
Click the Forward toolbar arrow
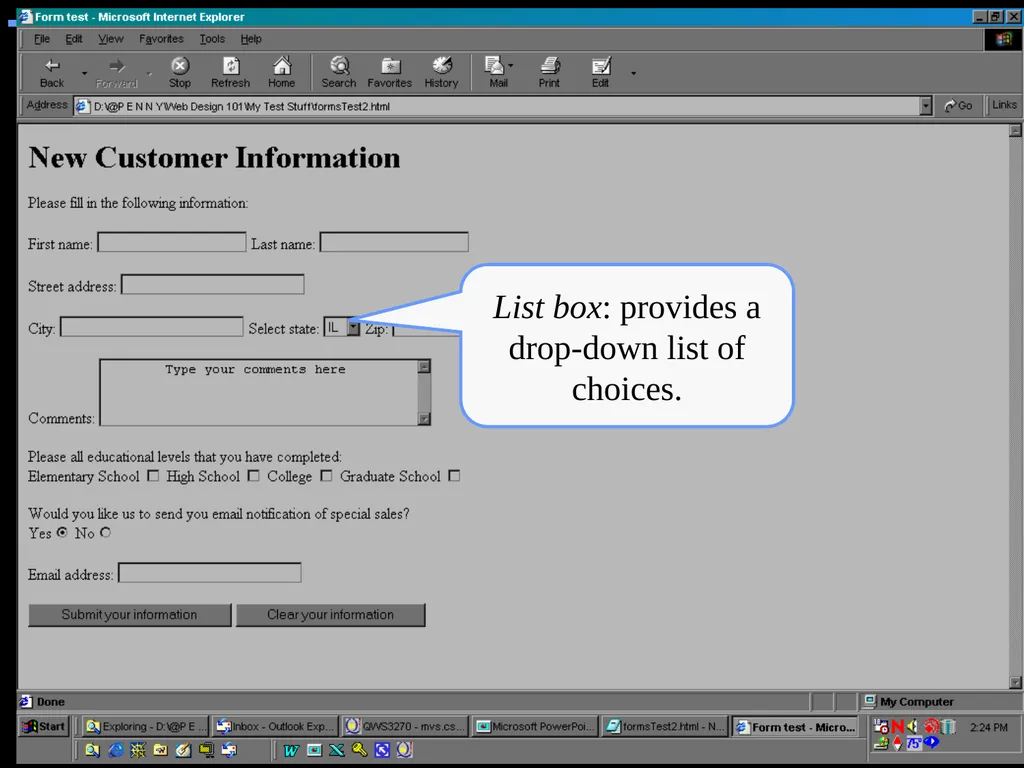coord(117,72)
